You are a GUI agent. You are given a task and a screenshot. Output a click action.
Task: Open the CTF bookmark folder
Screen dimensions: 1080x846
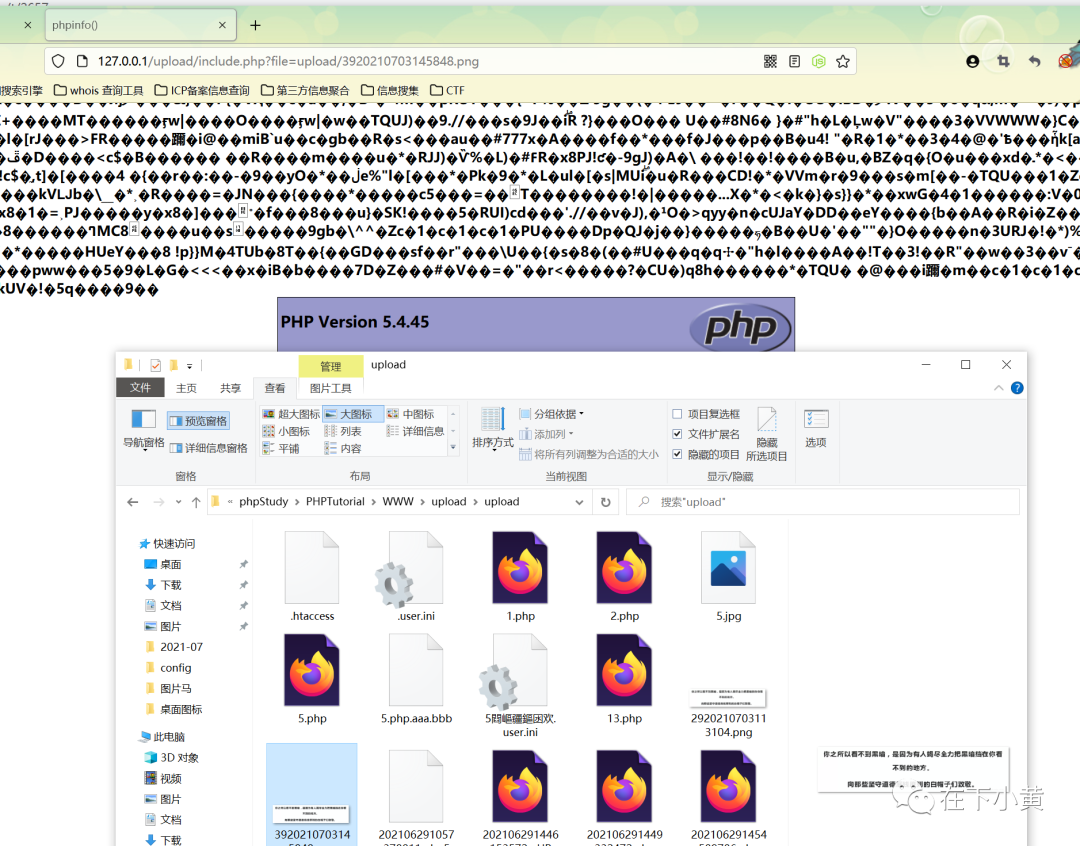pyautogui.click(x=447, y=90)
